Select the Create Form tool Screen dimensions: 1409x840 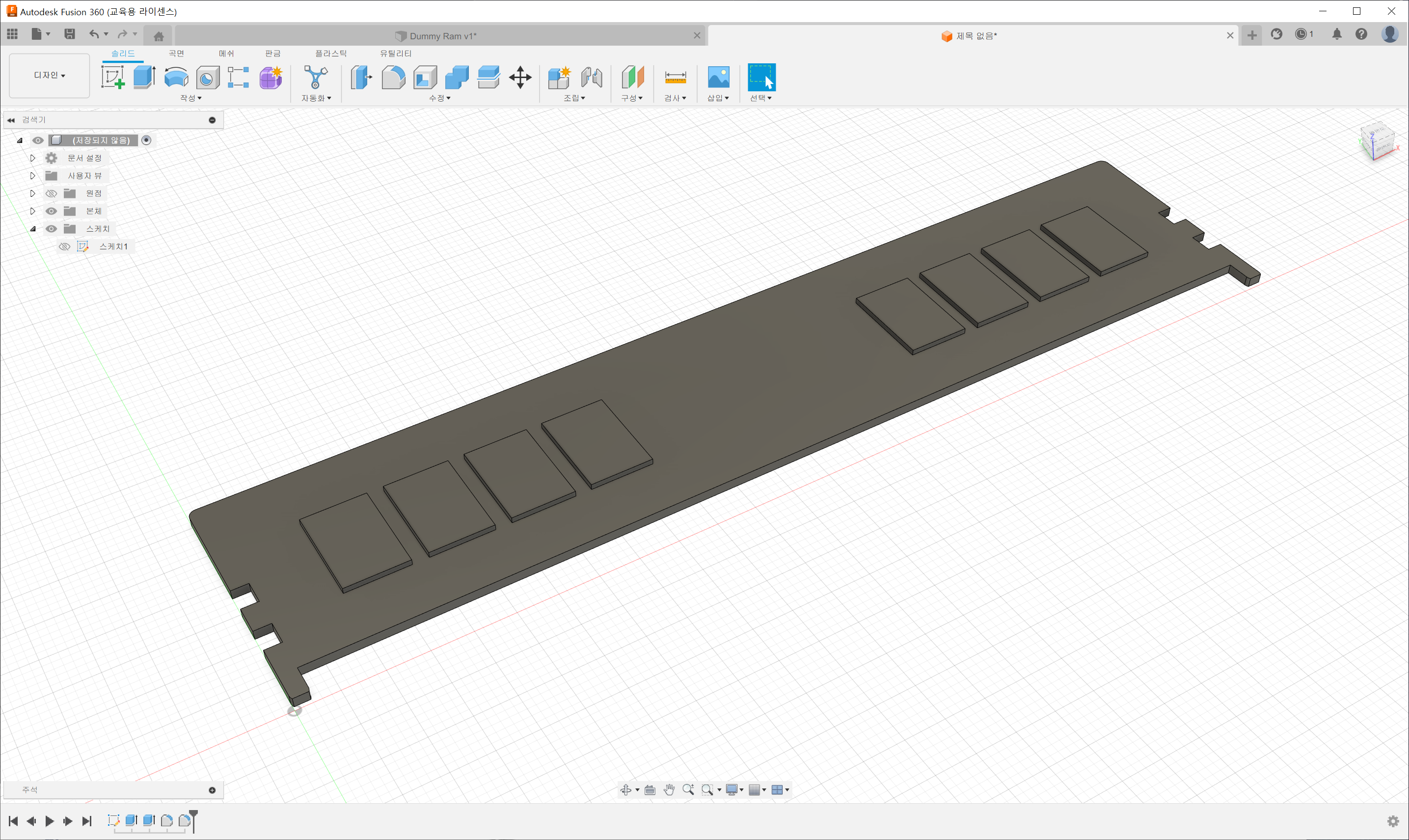coord(271,77)
